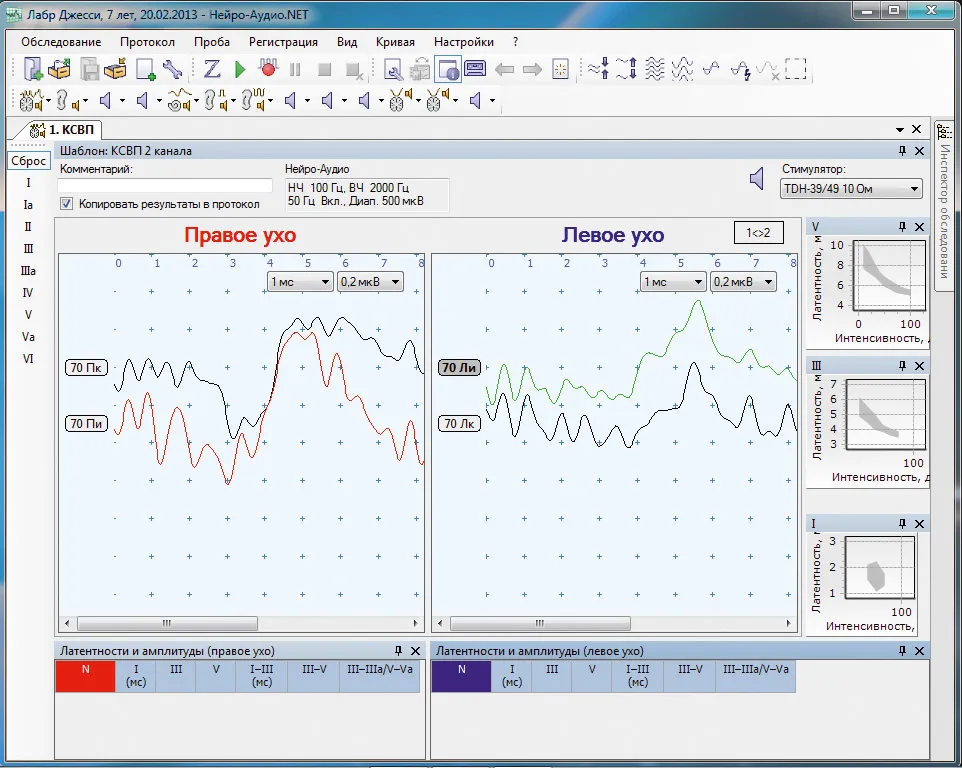This screenshot has height=768, width=962.
Task: Open the Протокол menu
Action: point(147,42)
